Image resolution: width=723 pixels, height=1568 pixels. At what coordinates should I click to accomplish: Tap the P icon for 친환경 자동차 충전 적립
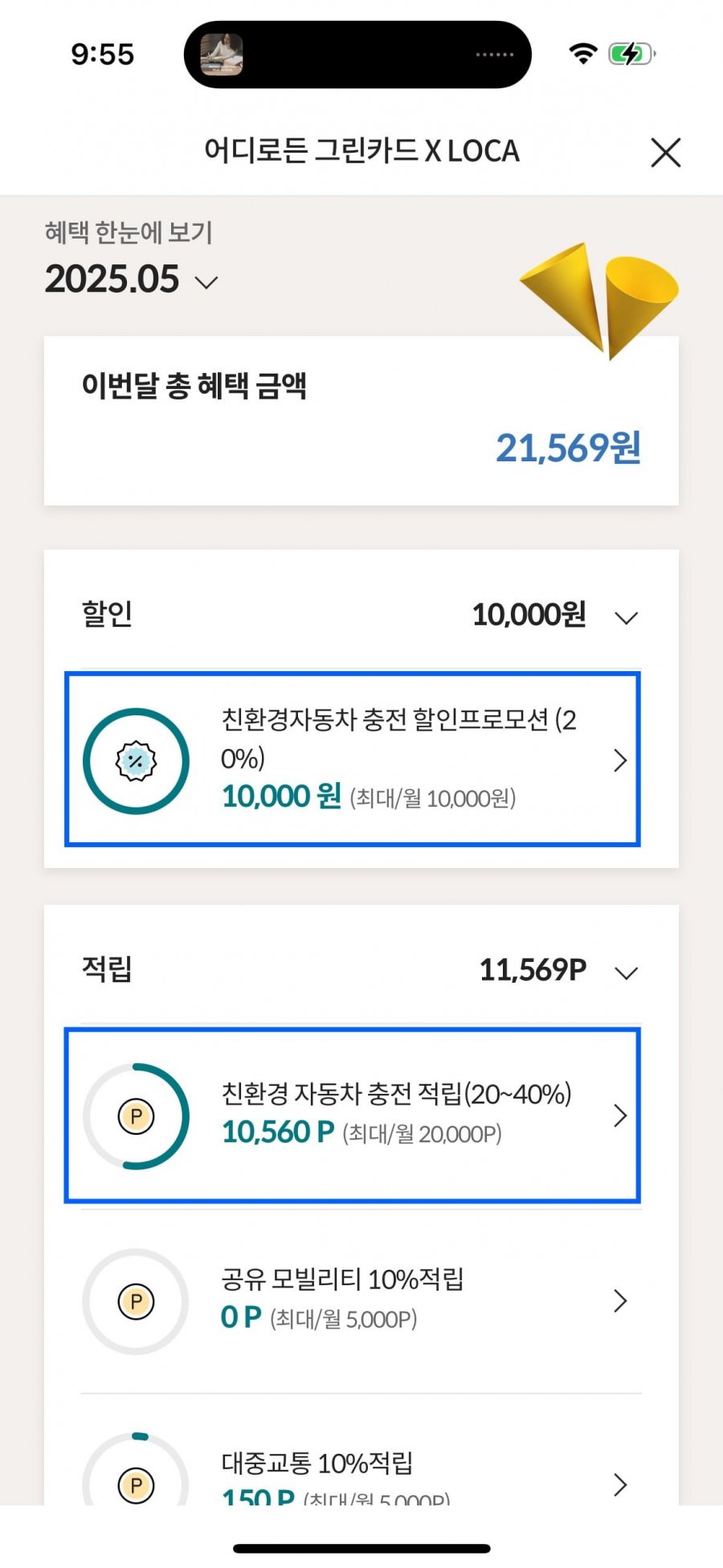137,1116
